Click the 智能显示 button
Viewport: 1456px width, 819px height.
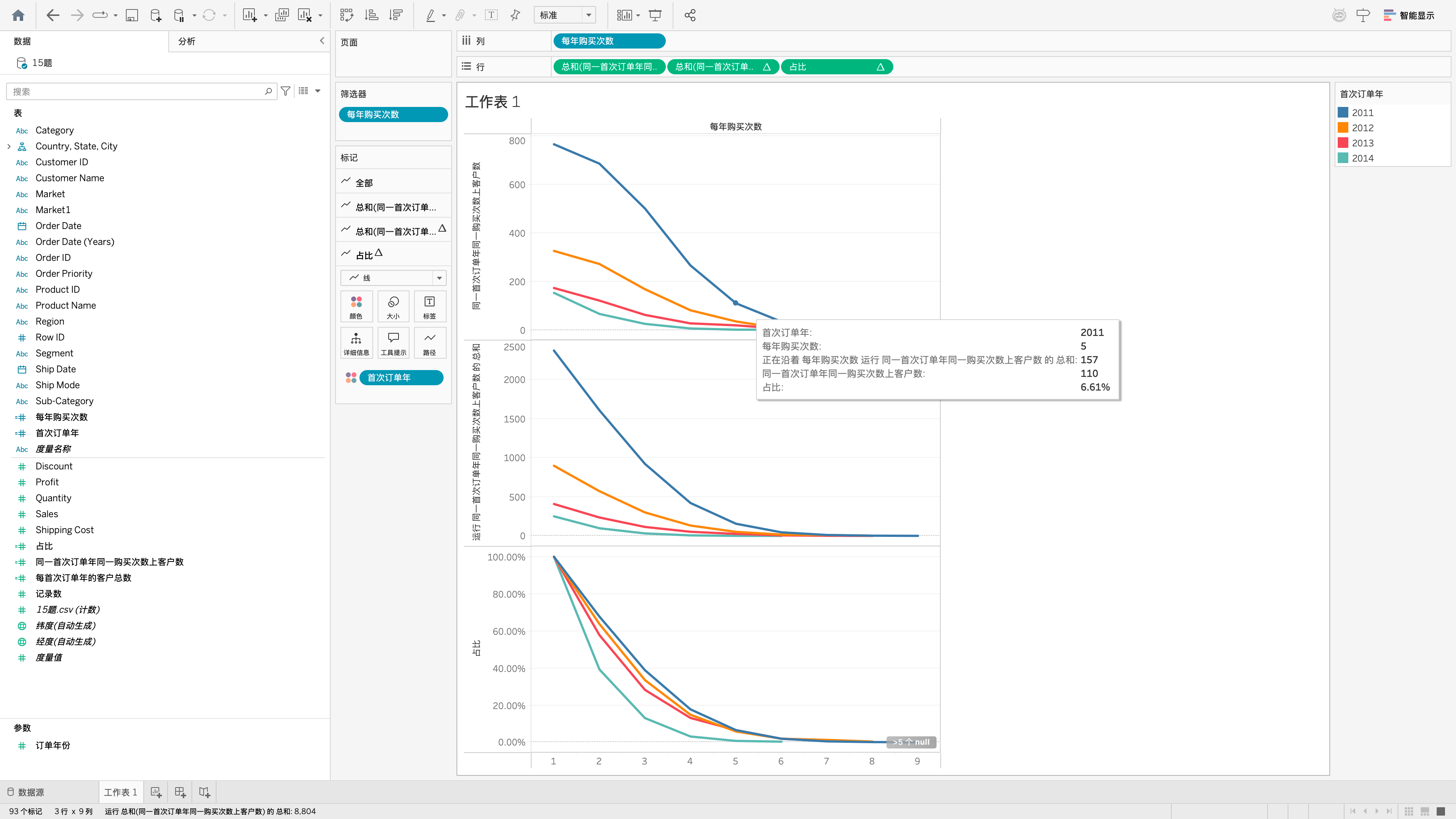click(1409, 15)
